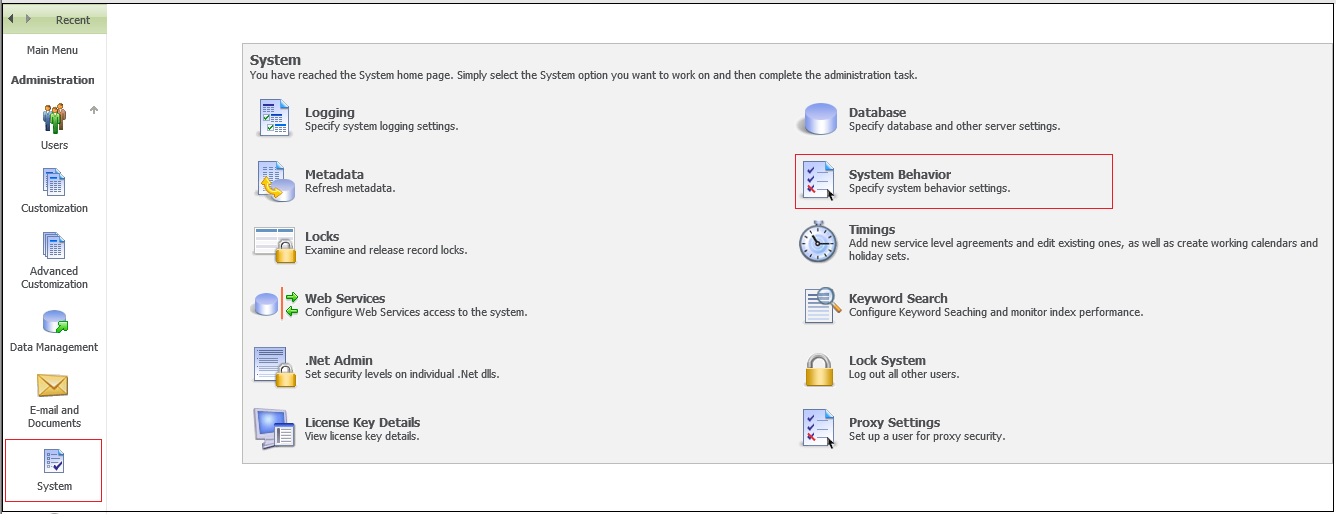Open the Lock System link
The image size is (1336, 528).
(x=887, y=361)
